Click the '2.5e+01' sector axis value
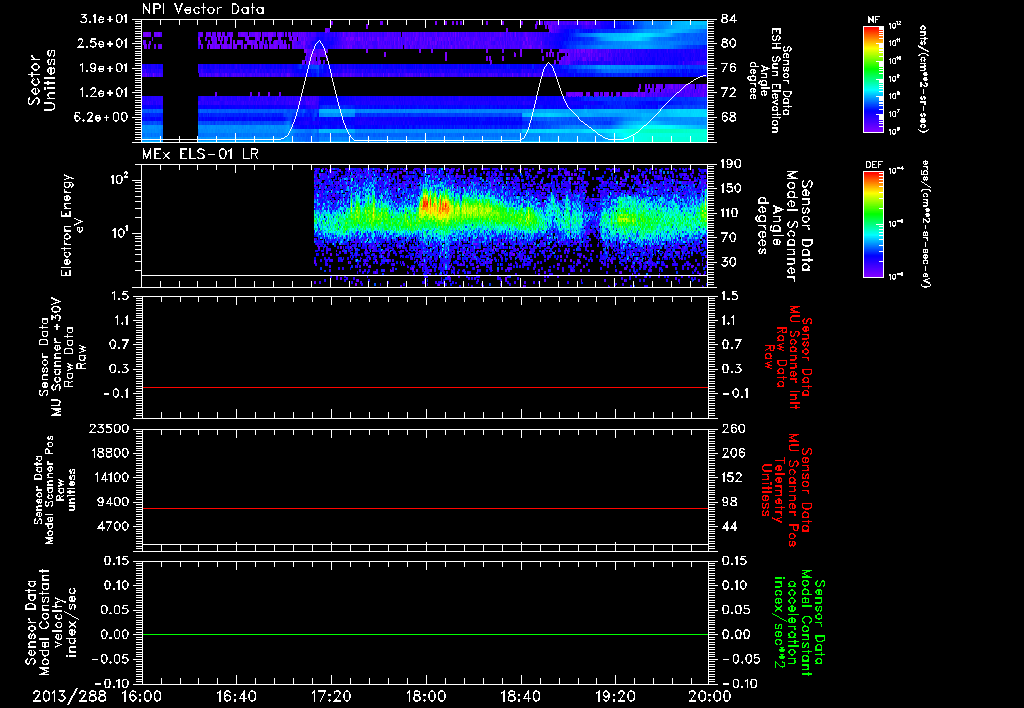 click(104, 43)
